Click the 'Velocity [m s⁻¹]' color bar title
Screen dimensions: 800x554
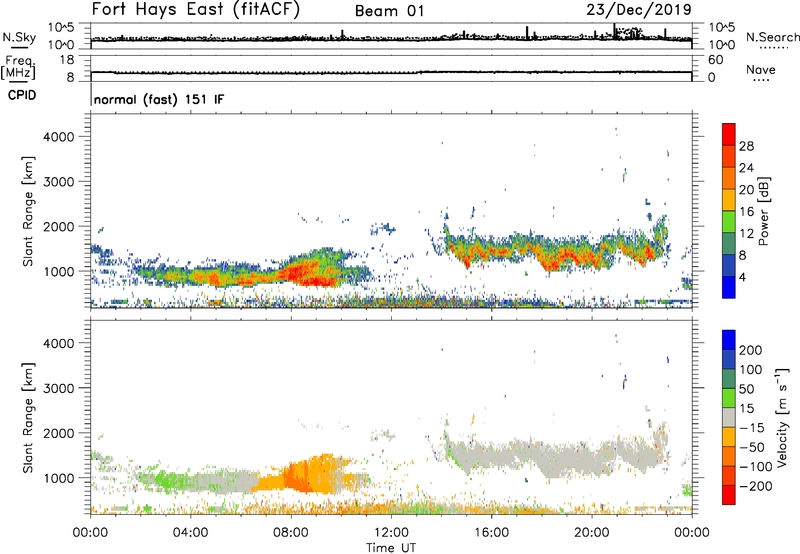[782, 417]
